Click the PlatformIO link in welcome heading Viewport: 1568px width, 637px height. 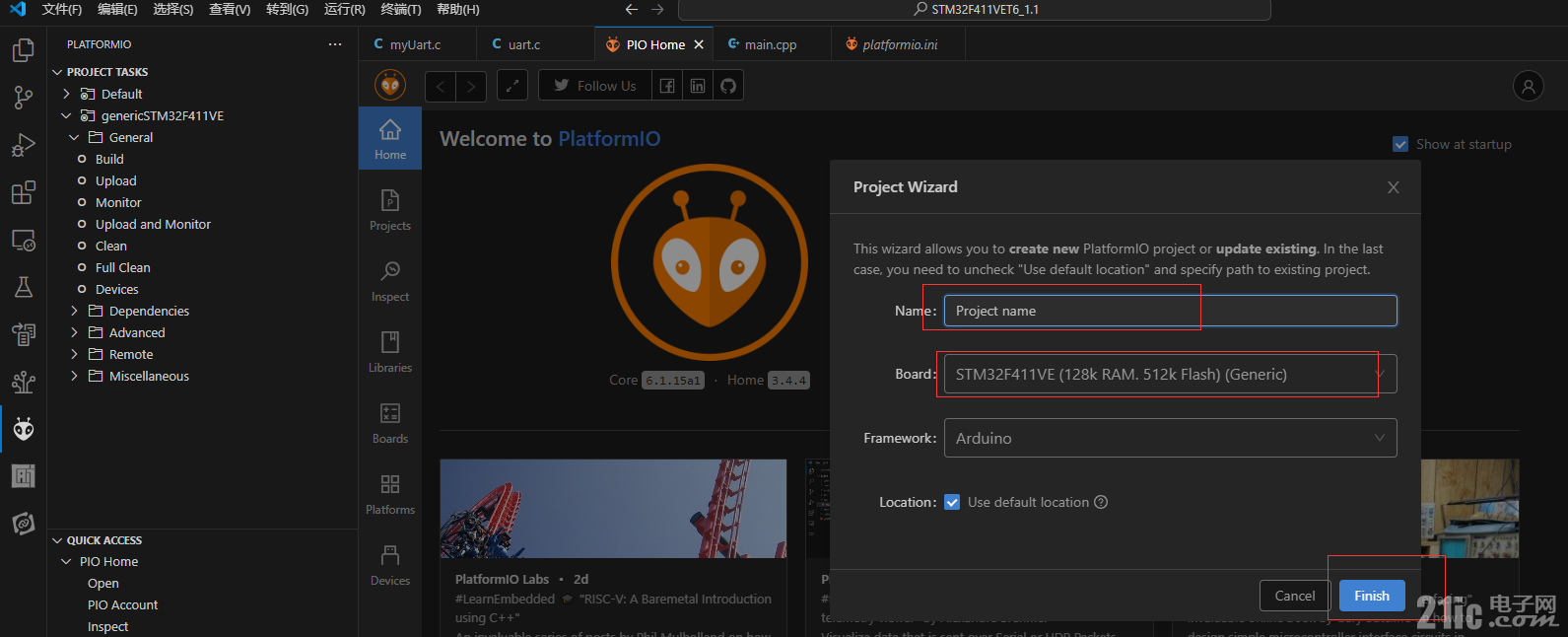(610, 139)
